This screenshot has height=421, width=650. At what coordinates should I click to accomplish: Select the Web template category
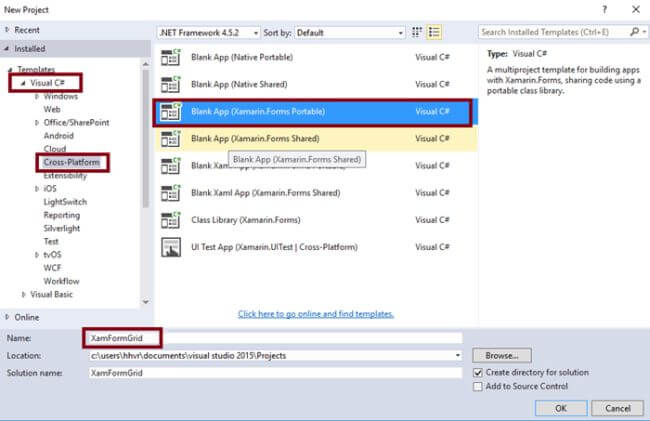[52, 109]
